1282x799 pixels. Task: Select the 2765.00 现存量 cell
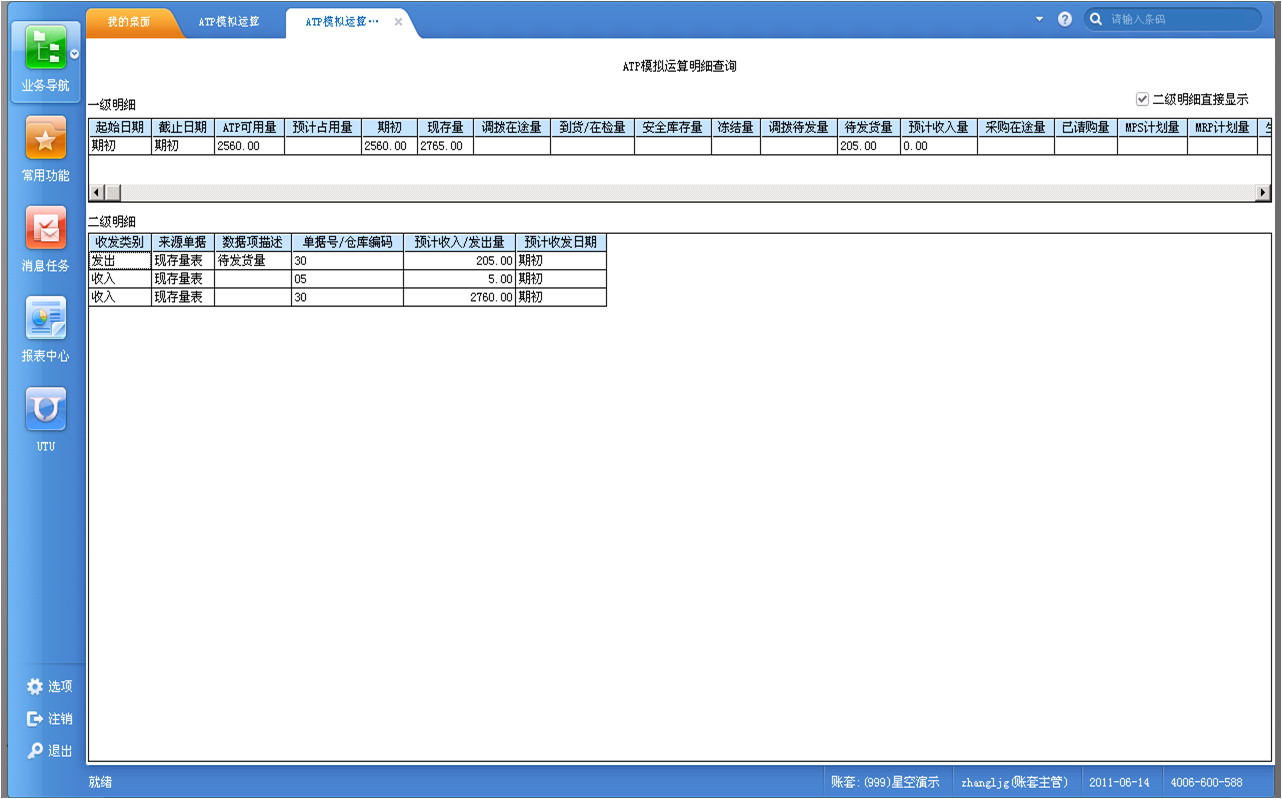[445, 146]
